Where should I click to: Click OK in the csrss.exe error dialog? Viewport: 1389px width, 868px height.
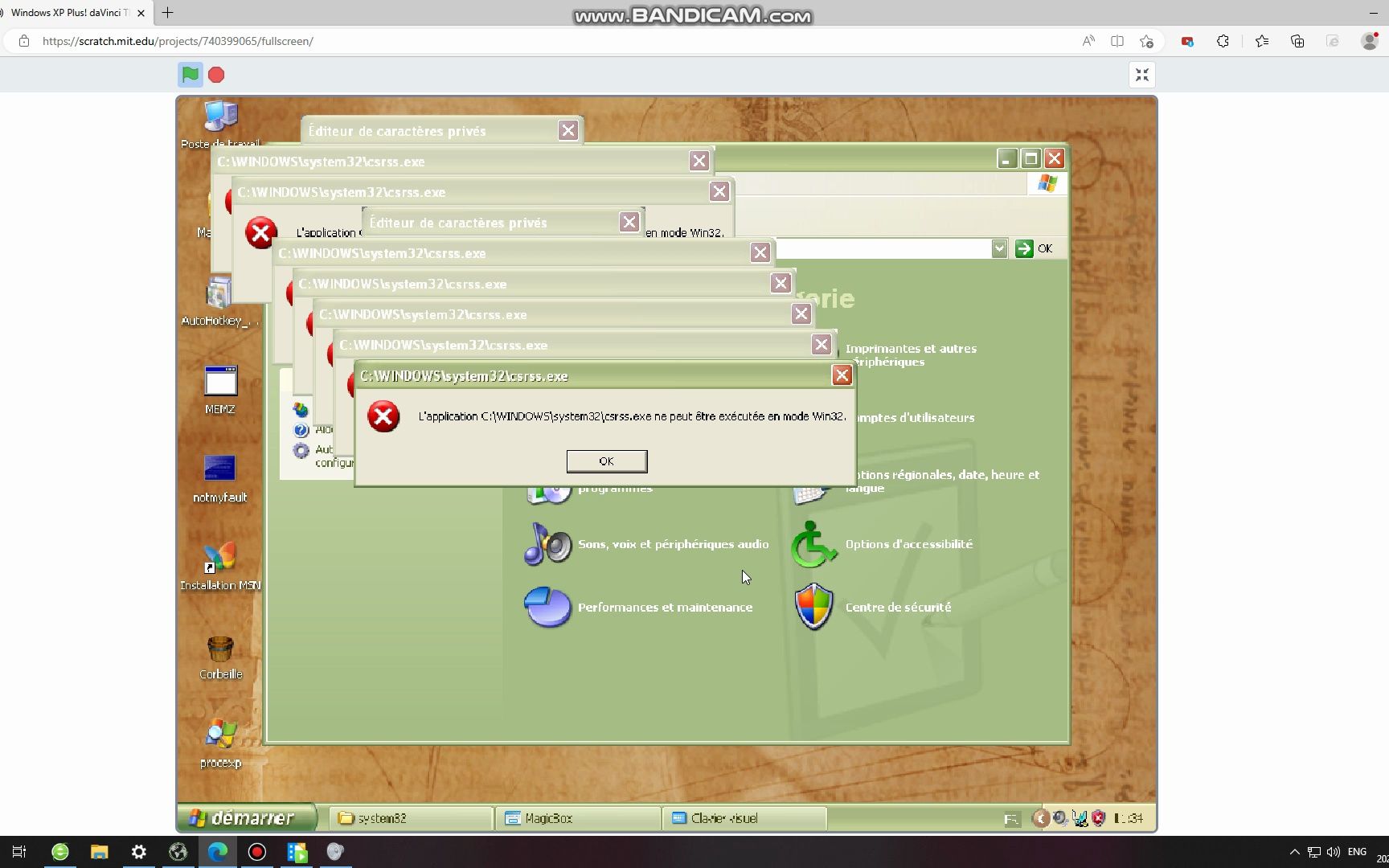tap(607, 461)
